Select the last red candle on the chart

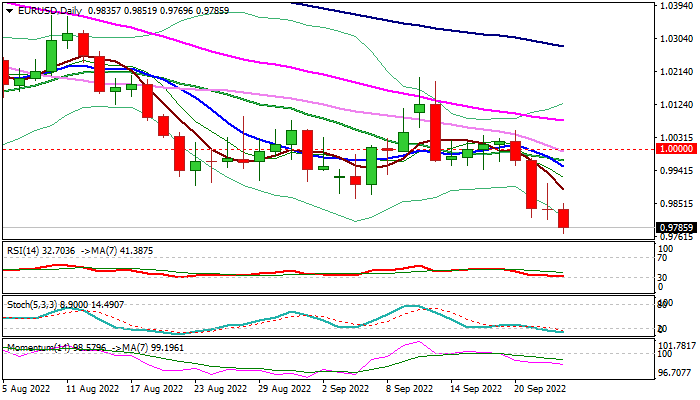click(x=564, y=220)
